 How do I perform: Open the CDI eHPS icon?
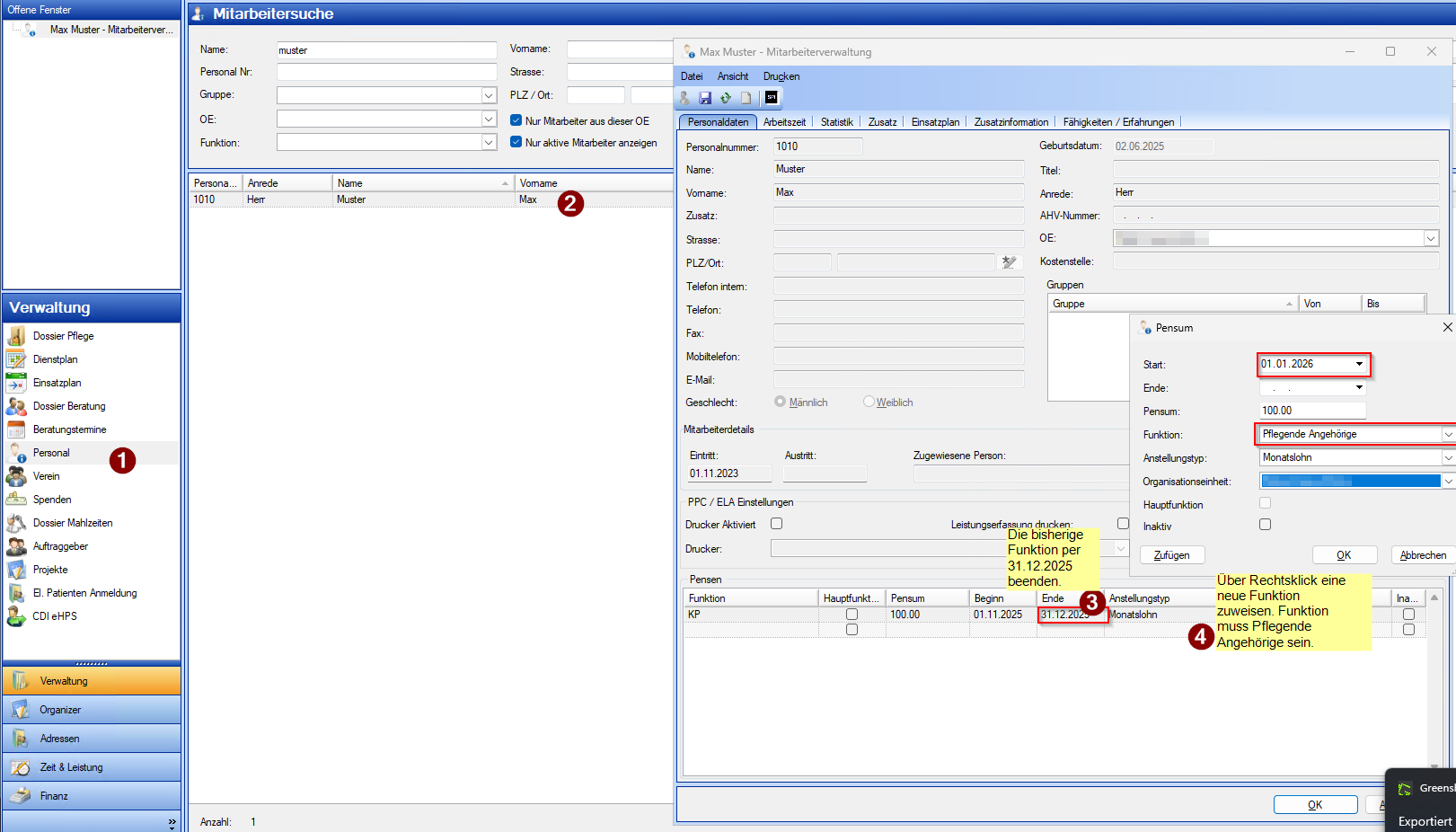[x=16, y=616]
